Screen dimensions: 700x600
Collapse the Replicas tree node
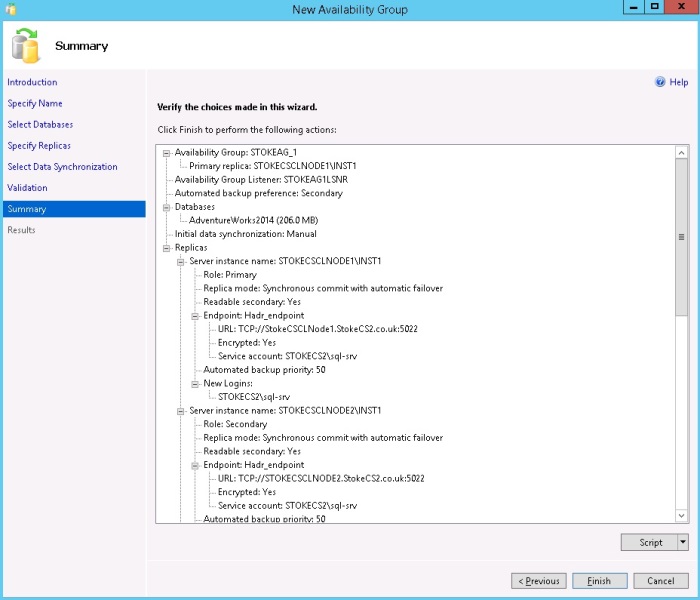tap(167, 248)
